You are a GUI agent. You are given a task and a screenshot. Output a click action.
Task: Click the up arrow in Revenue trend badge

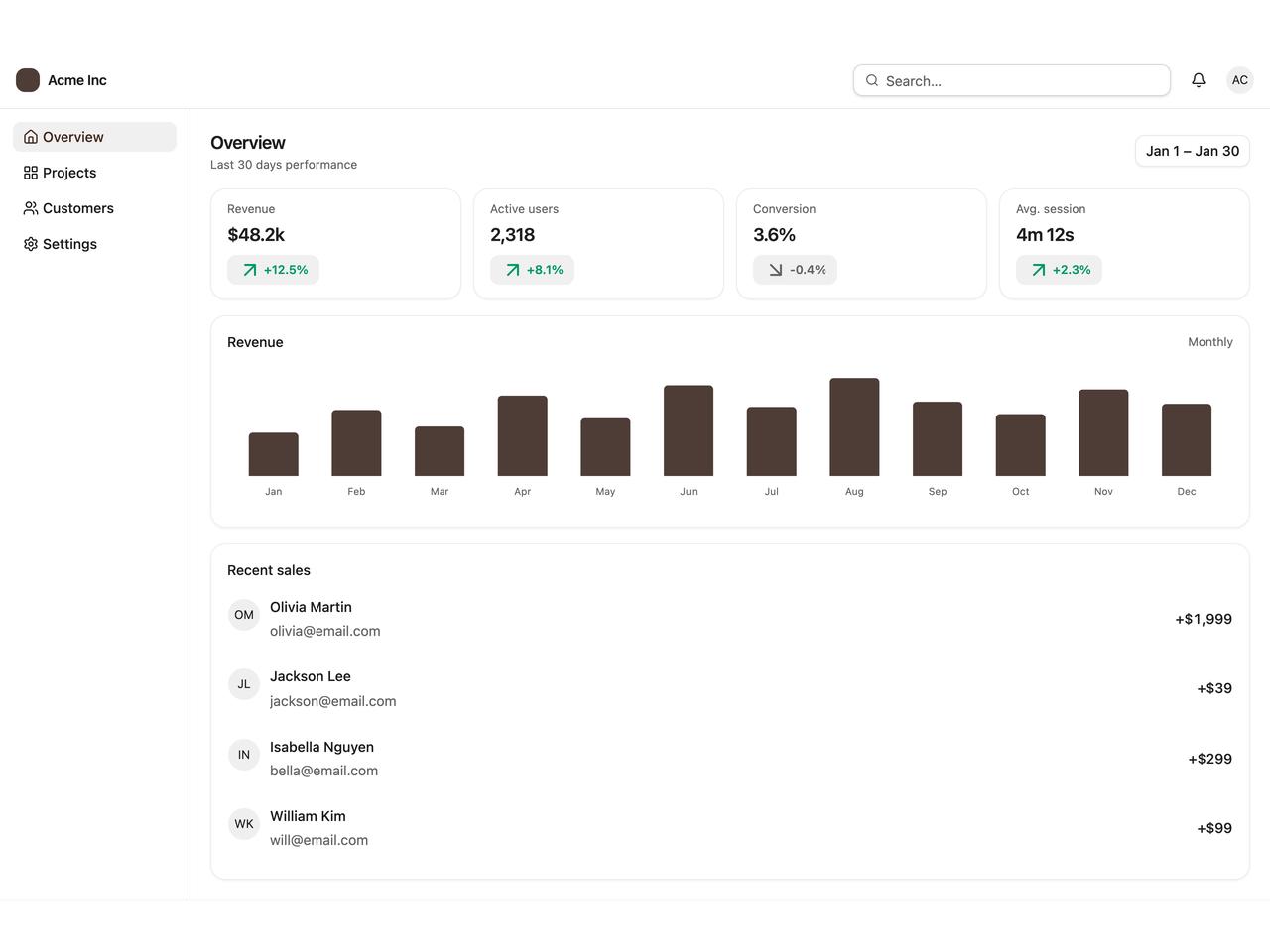tap(250, 270)
